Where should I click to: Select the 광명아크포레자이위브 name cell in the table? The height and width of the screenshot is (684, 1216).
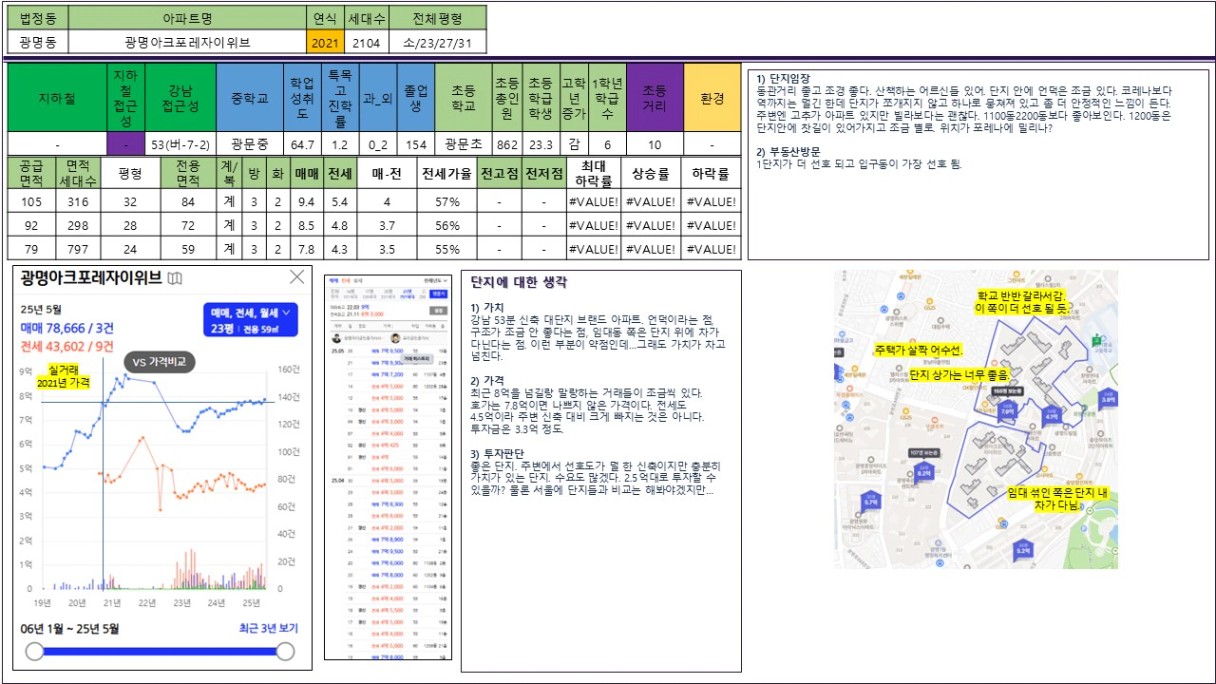tap(187, 43)
